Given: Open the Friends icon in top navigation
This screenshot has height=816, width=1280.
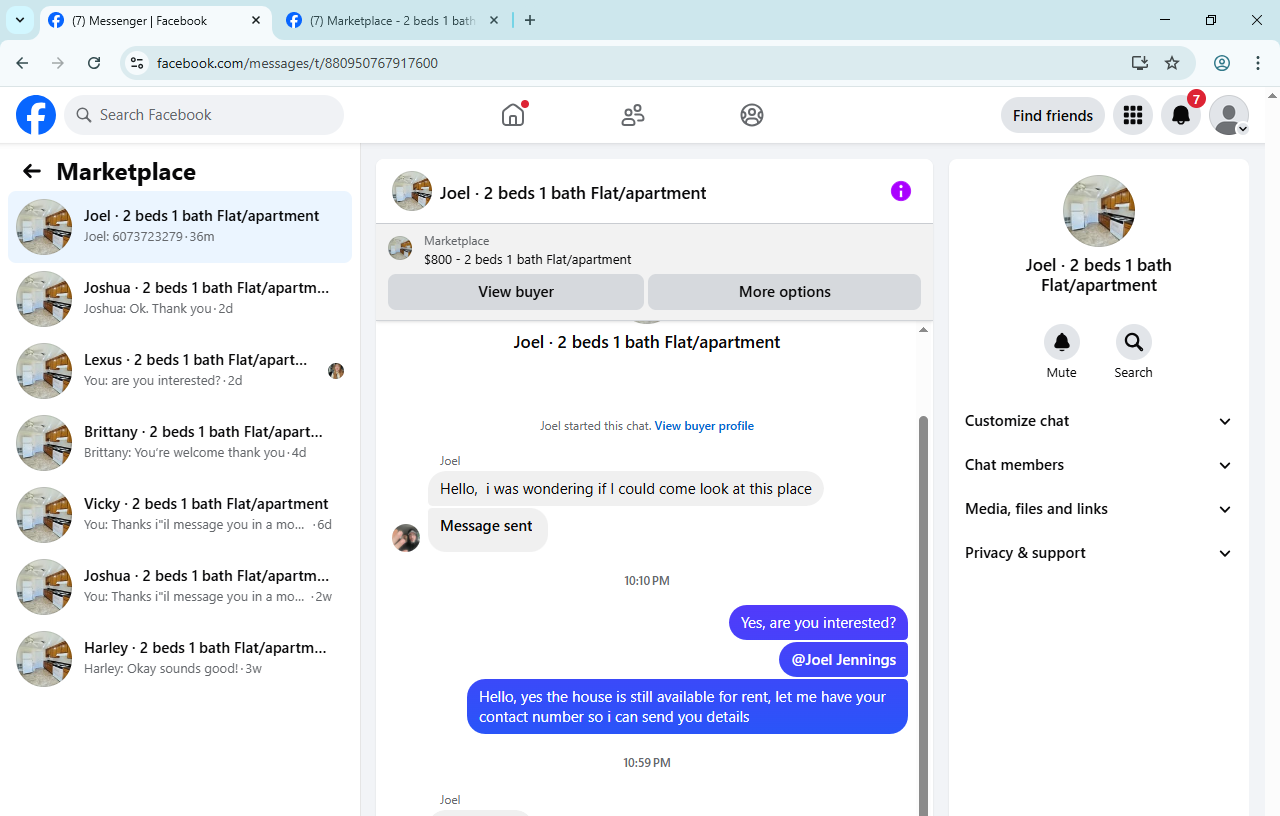Looking at the screenshot, I should pos(633,115).
